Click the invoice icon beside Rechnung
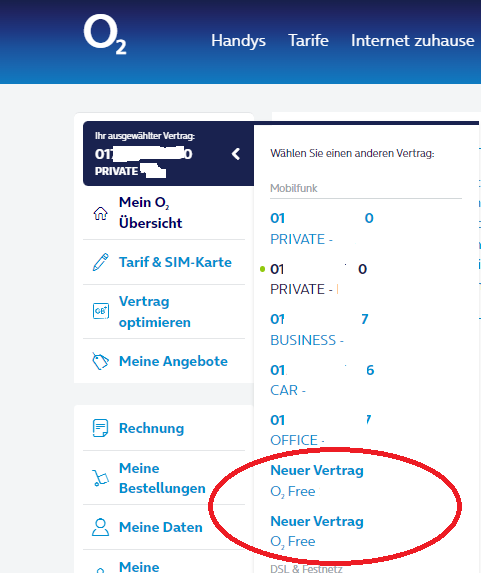481x573 pixels. click(x=100, y=428)
